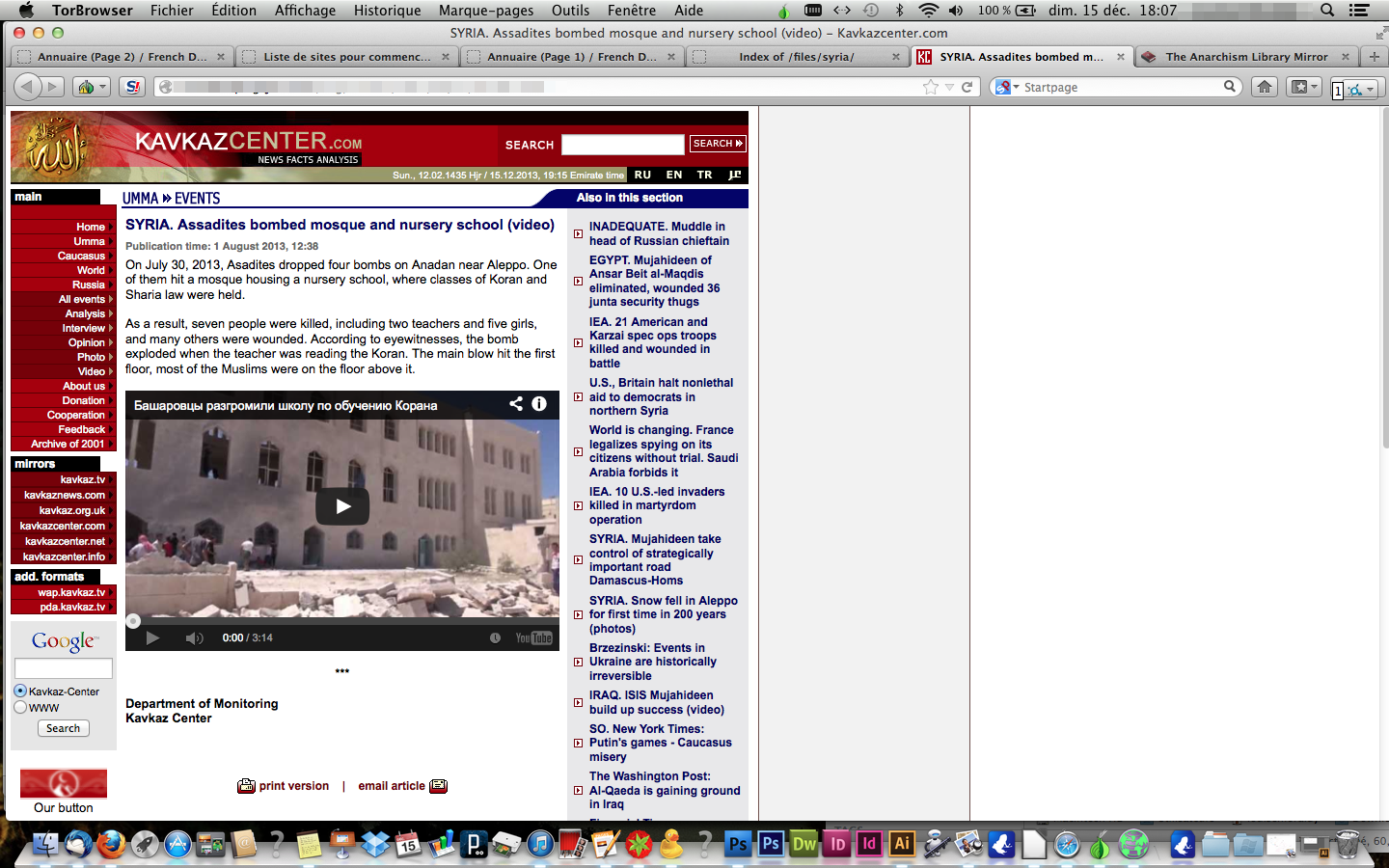Open the IRAQ. ISIS Mujahideen build up success link

[x=657, y=702]
